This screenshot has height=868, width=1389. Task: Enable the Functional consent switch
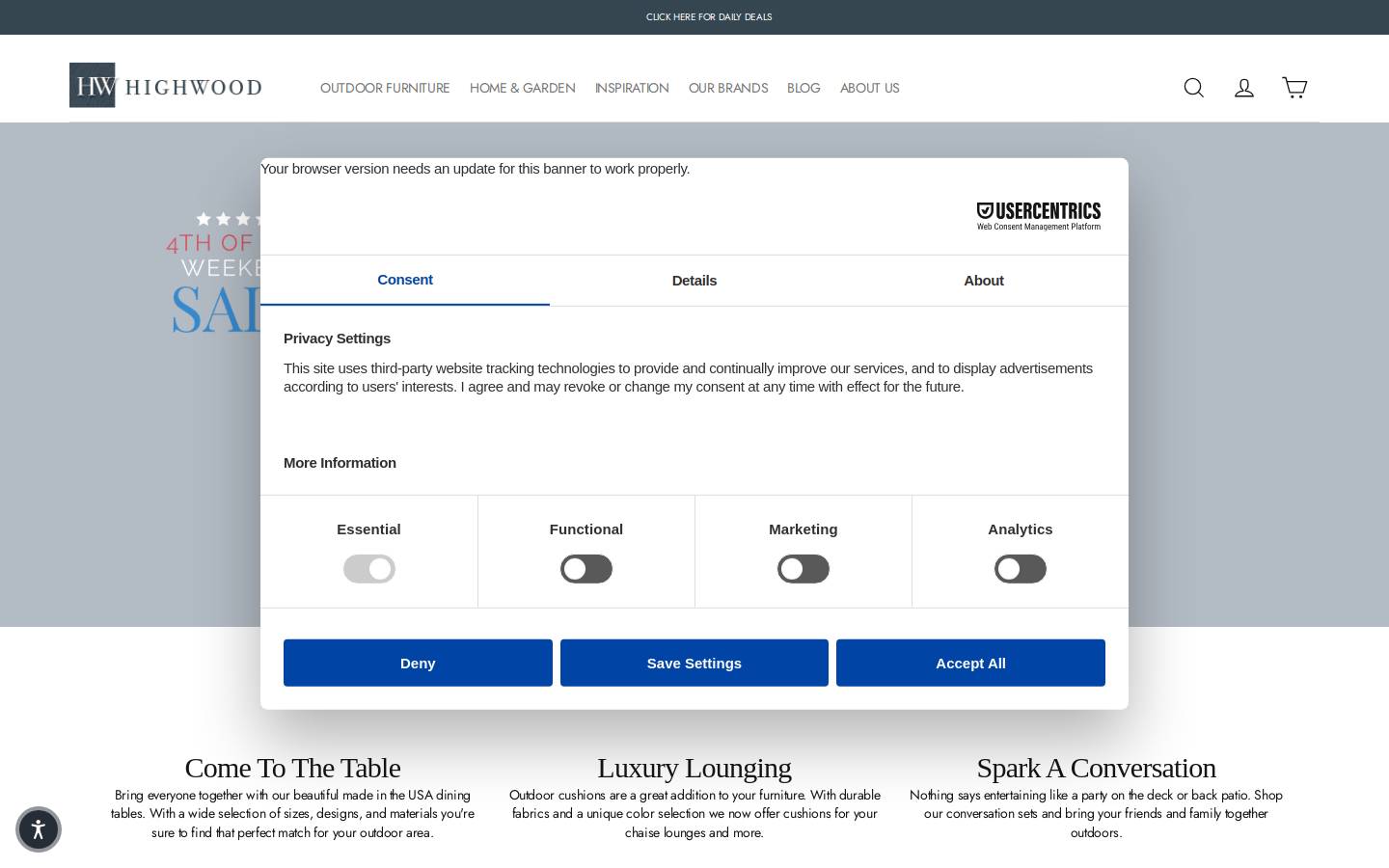586,569
